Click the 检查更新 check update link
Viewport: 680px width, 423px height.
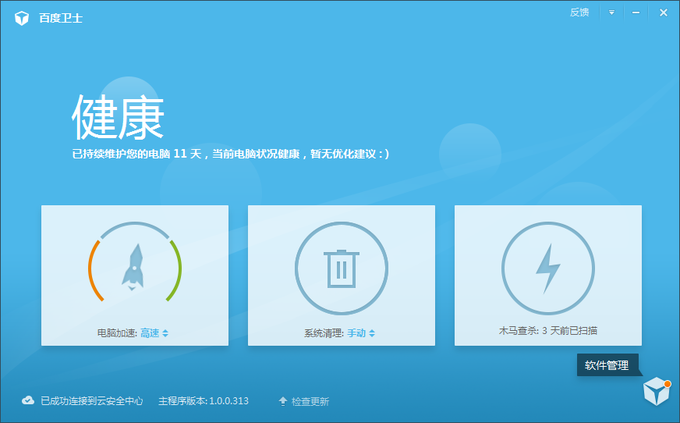[310, 401]
